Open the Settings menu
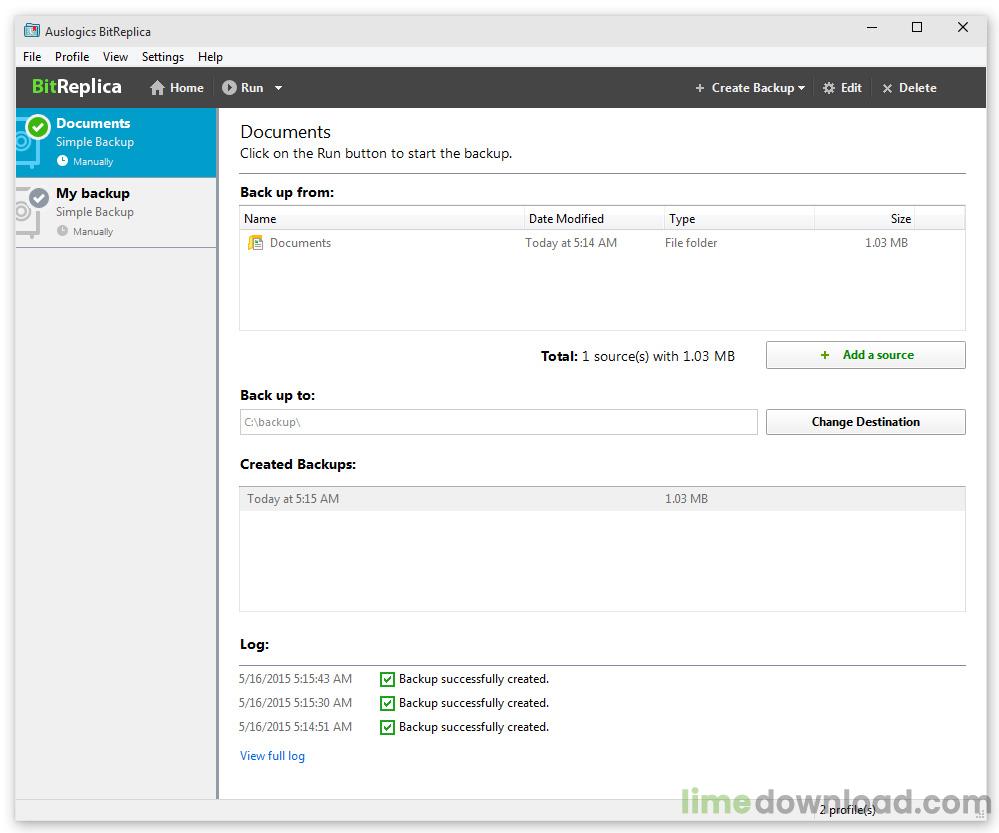 pyautogui.click(x=163, y=57)
